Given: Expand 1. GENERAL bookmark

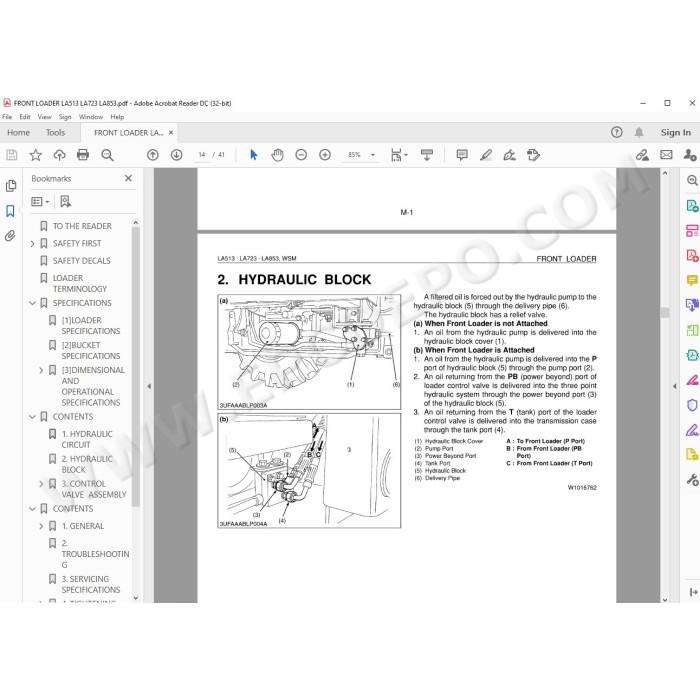Looking at the screenshot, I should [41, 526].
